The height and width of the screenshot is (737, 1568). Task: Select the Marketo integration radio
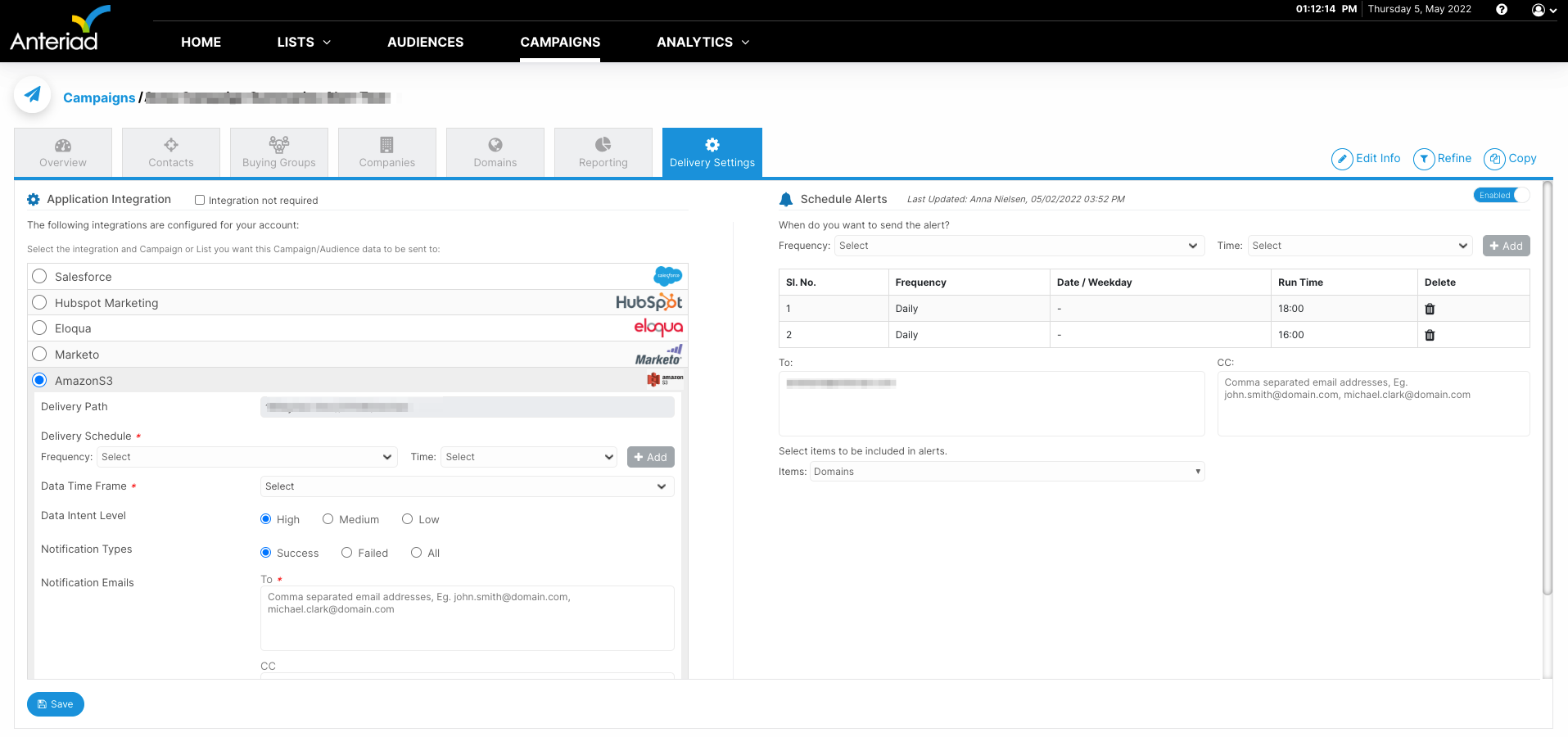pyautogui.click(x=39, y=354)
